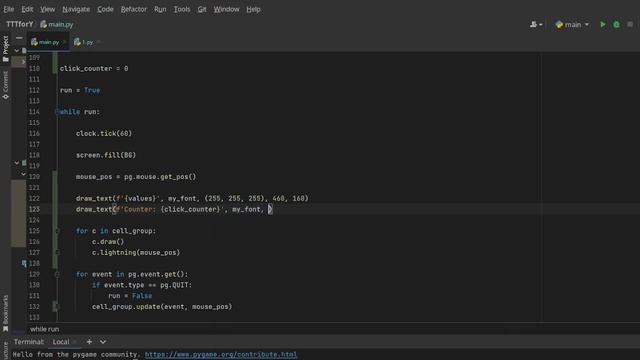Add a new terminal session with plus icon

pos(89,342)
